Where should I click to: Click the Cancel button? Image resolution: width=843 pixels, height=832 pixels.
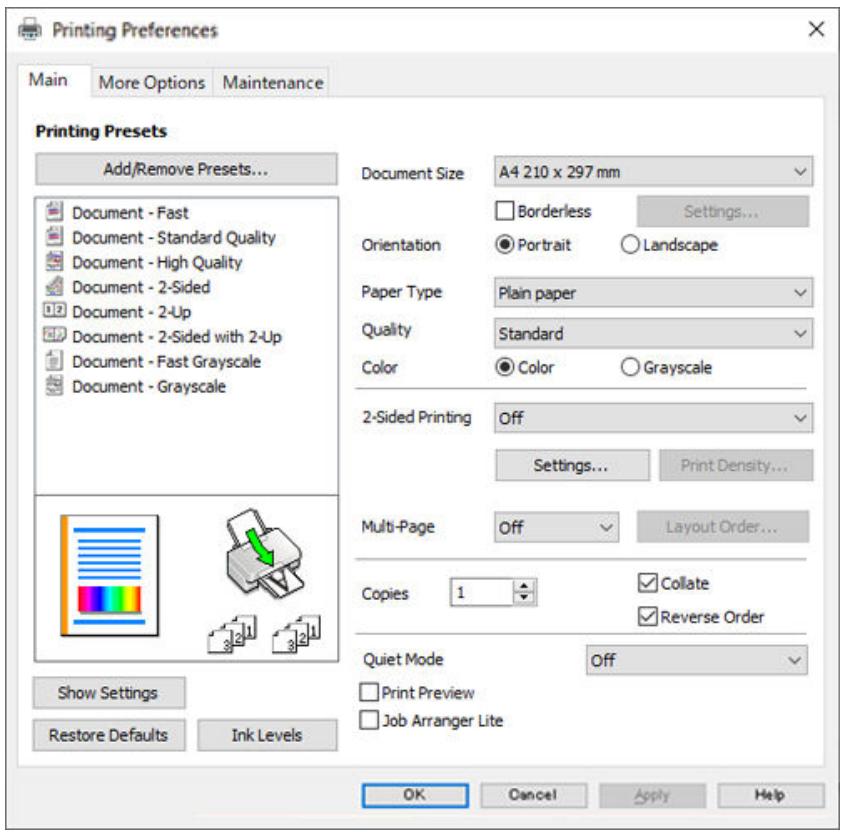coord(533,795)
